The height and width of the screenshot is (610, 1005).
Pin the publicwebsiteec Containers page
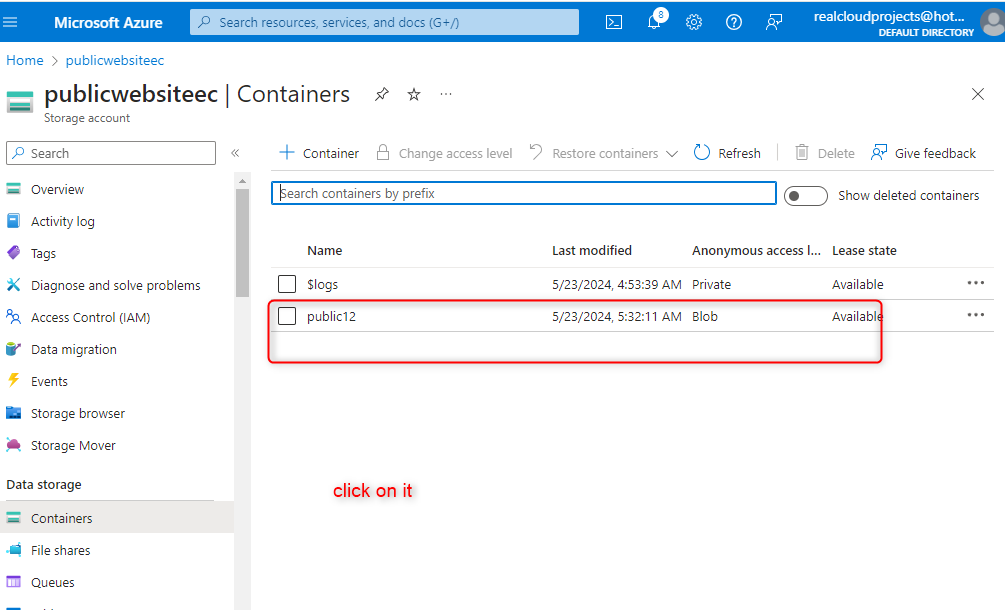382,94
